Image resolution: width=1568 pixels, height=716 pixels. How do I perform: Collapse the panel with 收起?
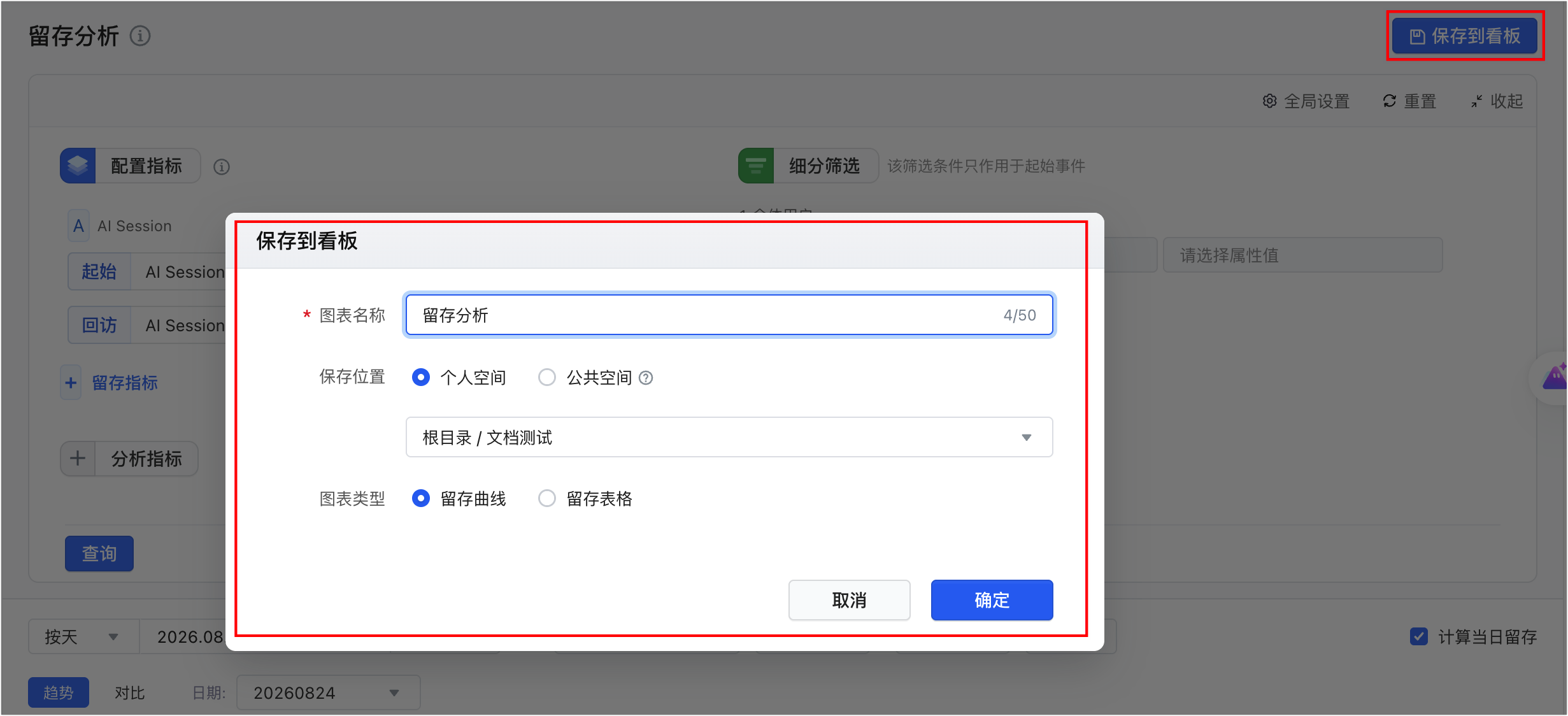(x=1497, y=101)
